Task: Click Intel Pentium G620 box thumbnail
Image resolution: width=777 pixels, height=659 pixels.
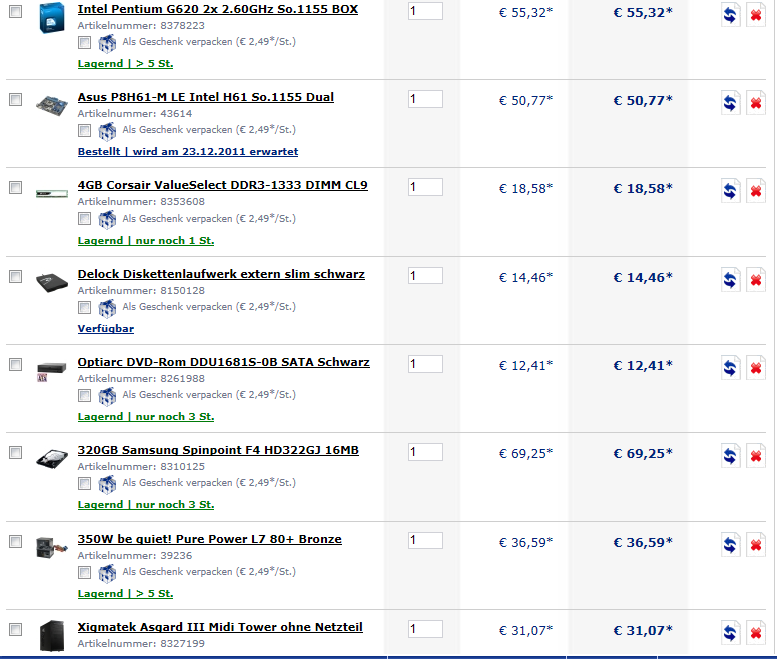Action: click(52, 18)
